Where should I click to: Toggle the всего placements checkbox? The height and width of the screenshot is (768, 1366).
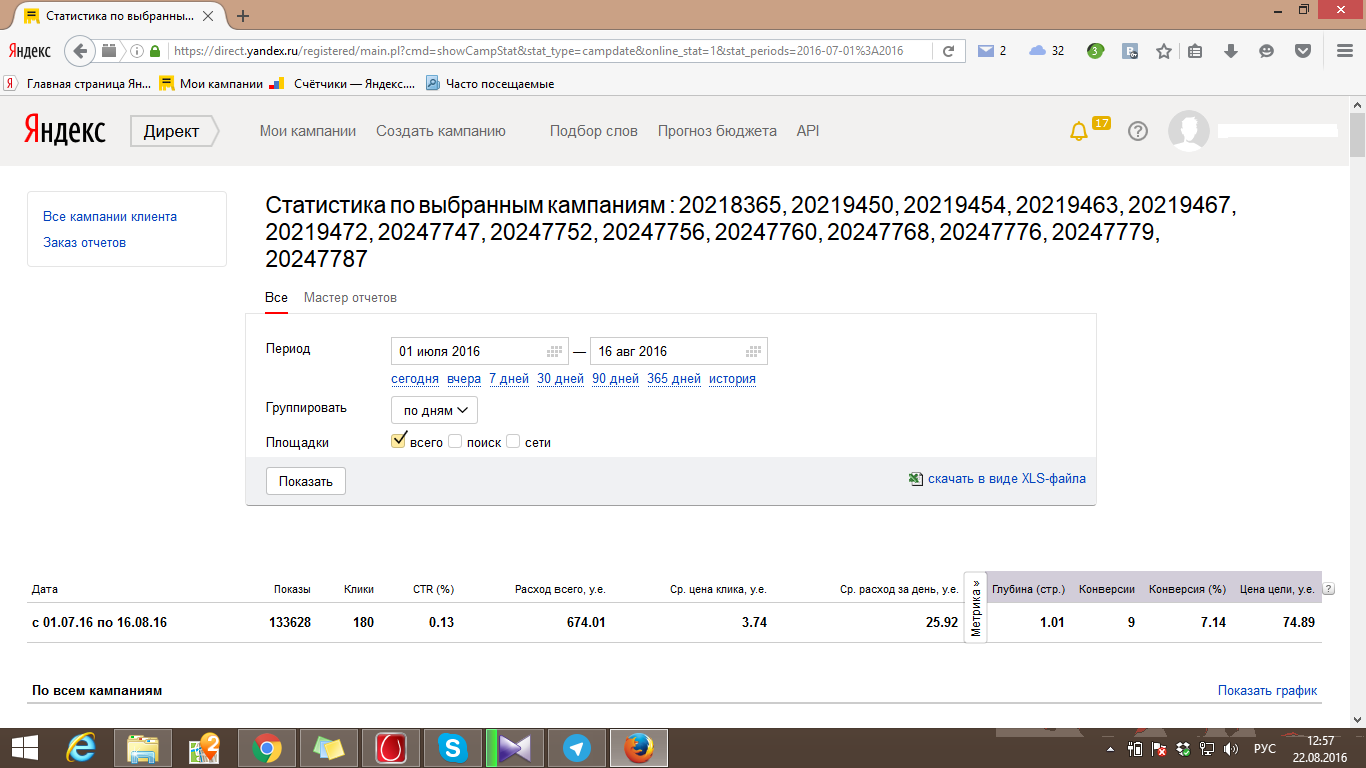399,441
